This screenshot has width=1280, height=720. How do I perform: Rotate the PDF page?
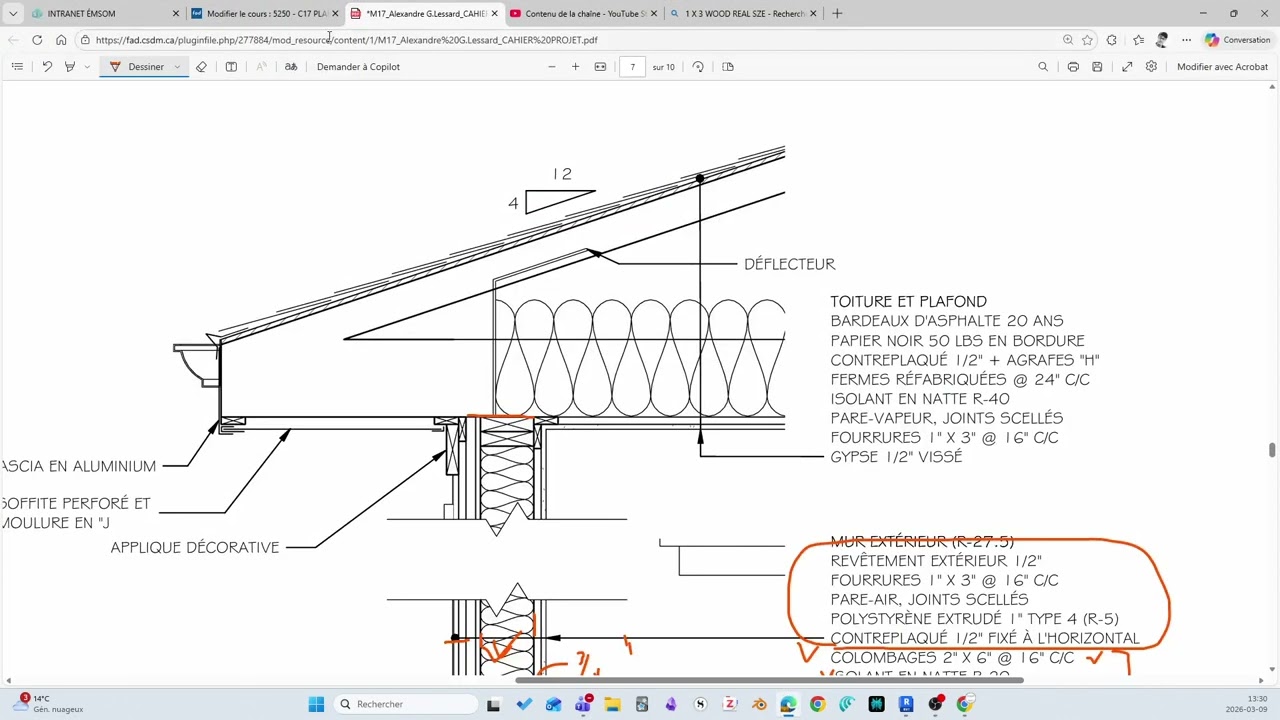click(x=698, y=67)
